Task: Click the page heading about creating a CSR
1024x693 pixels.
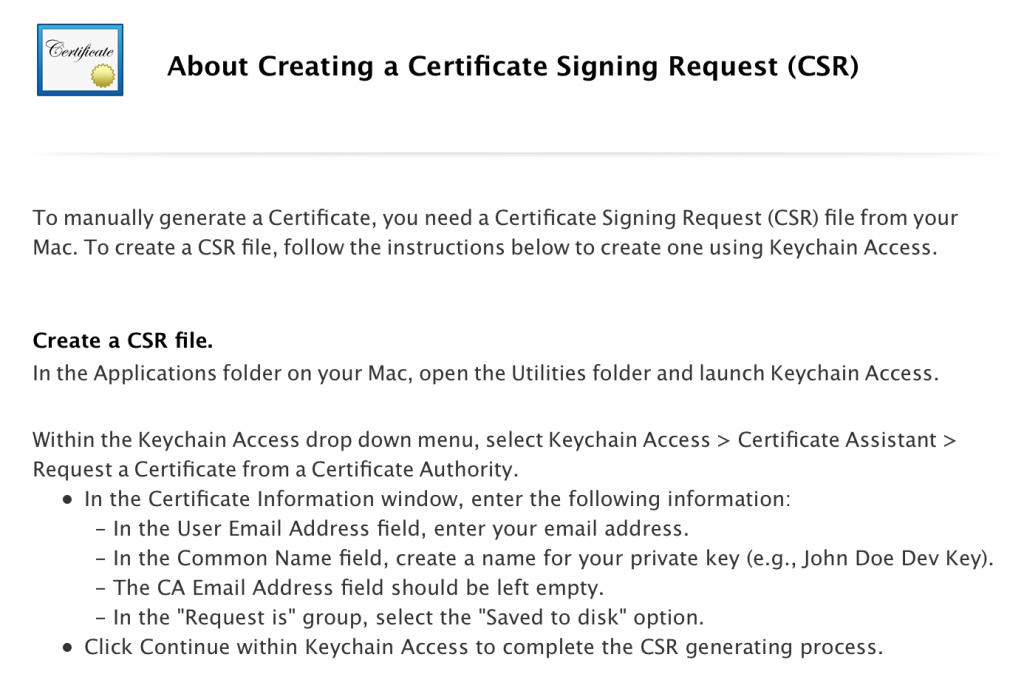Action: pyautogui.click(x=513, y=67)
